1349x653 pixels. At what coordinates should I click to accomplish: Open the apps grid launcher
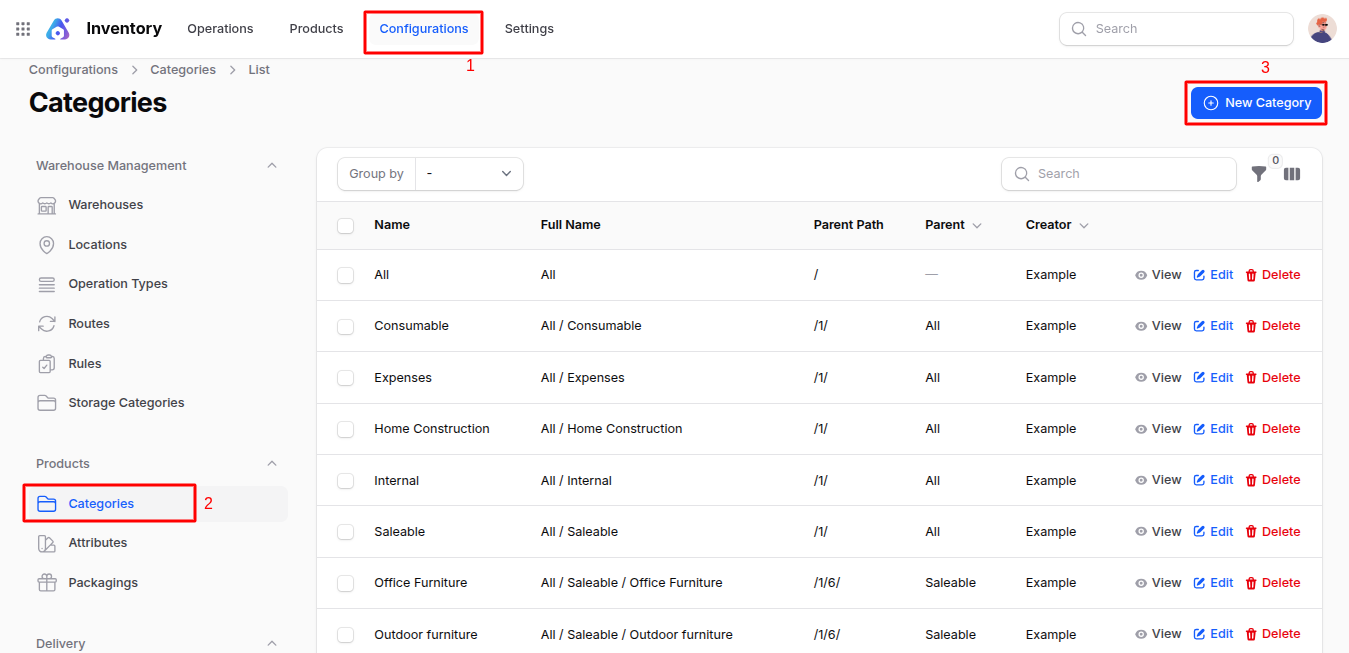22,28
